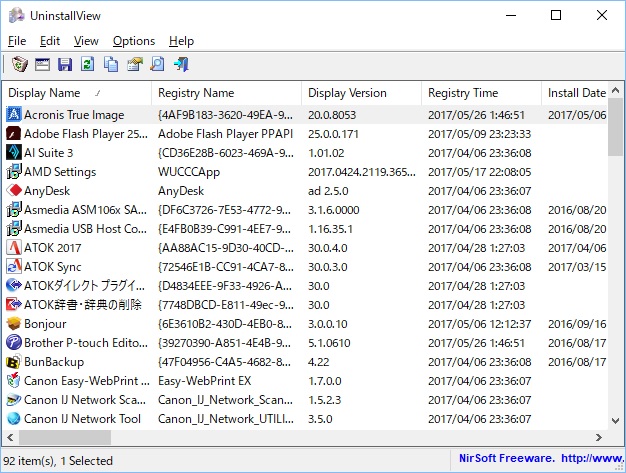Screen dimensions: 626x473
Task: Click the Find magnifier toolbar icon
Action: [158, 65]
